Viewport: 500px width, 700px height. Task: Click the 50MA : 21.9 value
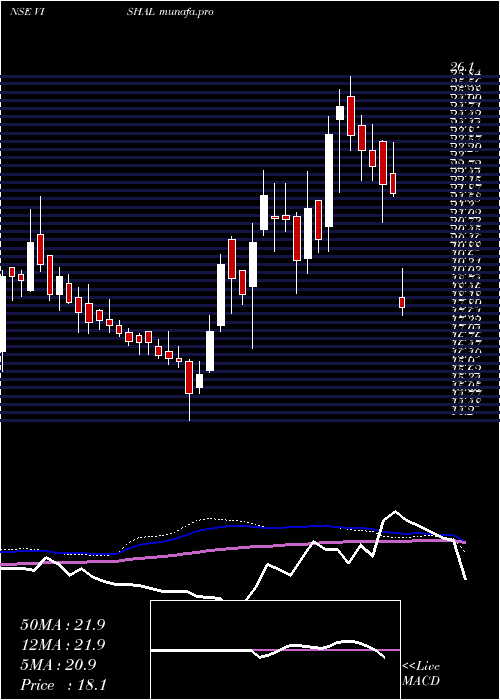pyautogui.click(x=62, y=625)
